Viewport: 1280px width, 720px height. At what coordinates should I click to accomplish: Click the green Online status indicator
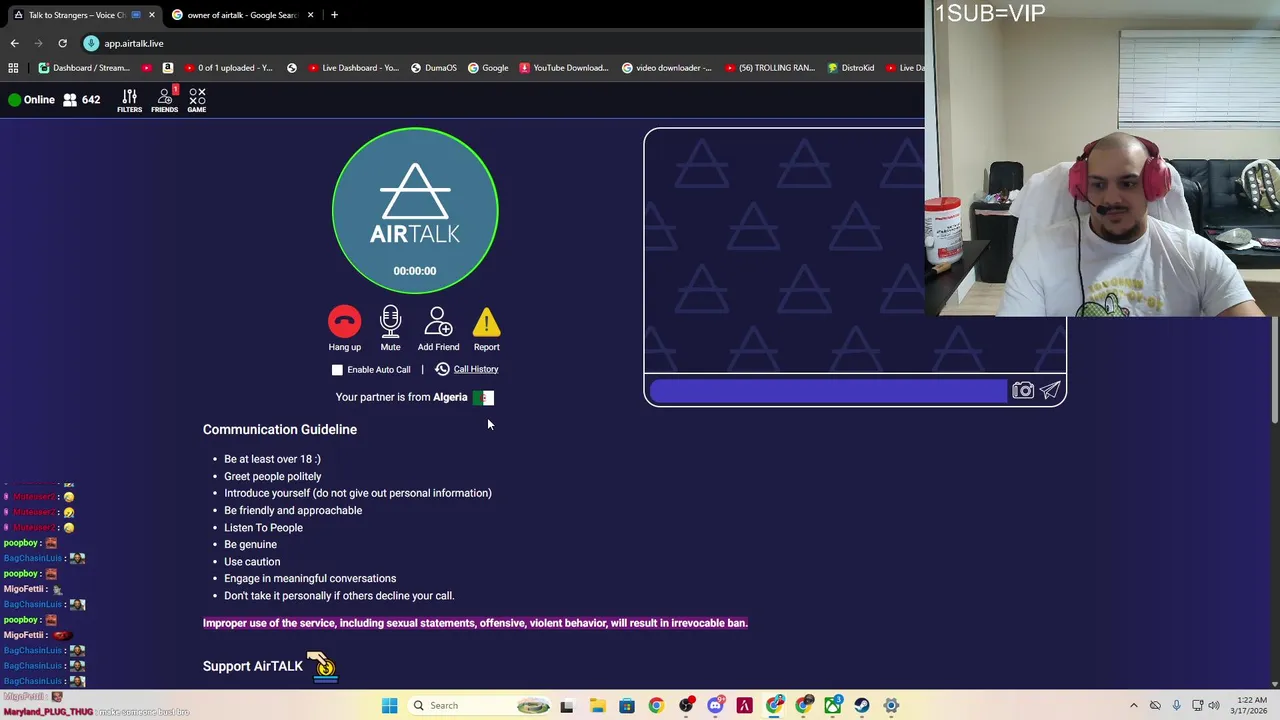tap(31, 100)
